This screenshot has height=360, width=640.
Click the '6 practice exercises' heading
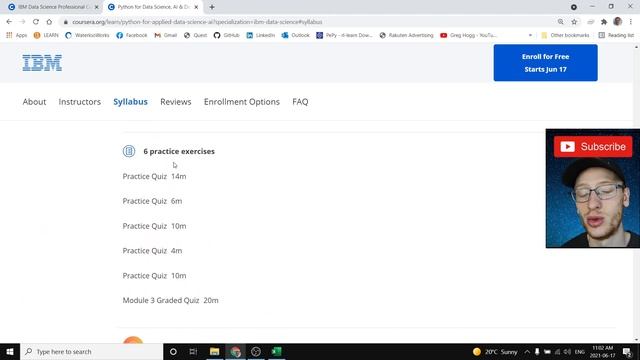[x=179, y=151]
